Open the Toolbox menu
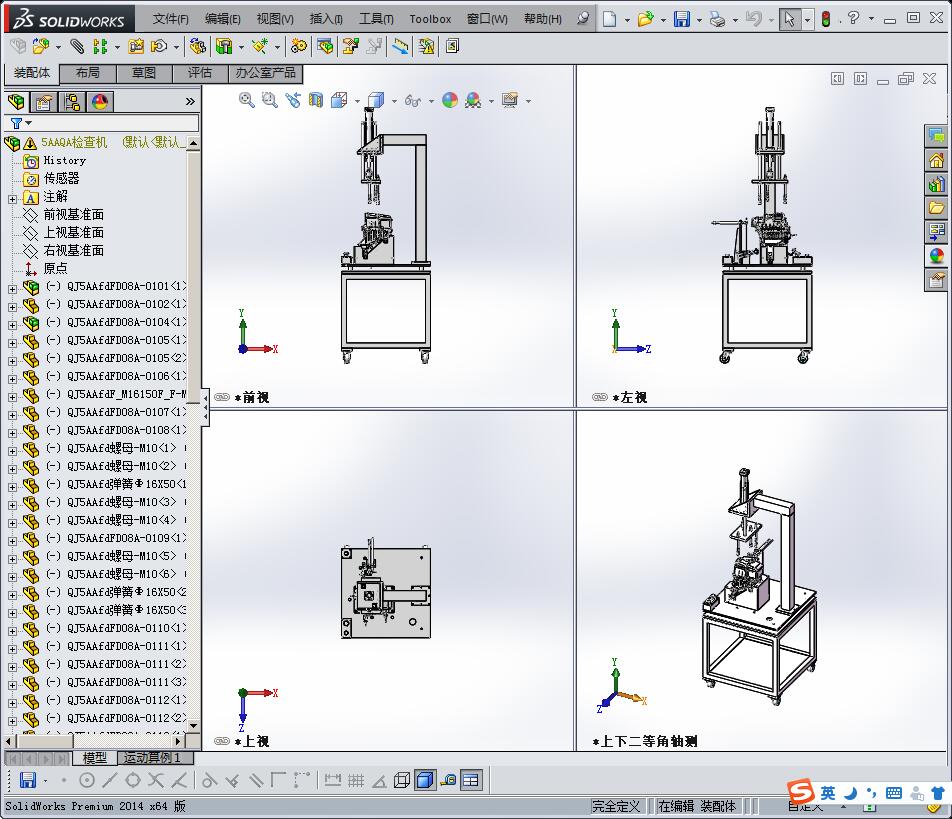 tap(430, 19)
